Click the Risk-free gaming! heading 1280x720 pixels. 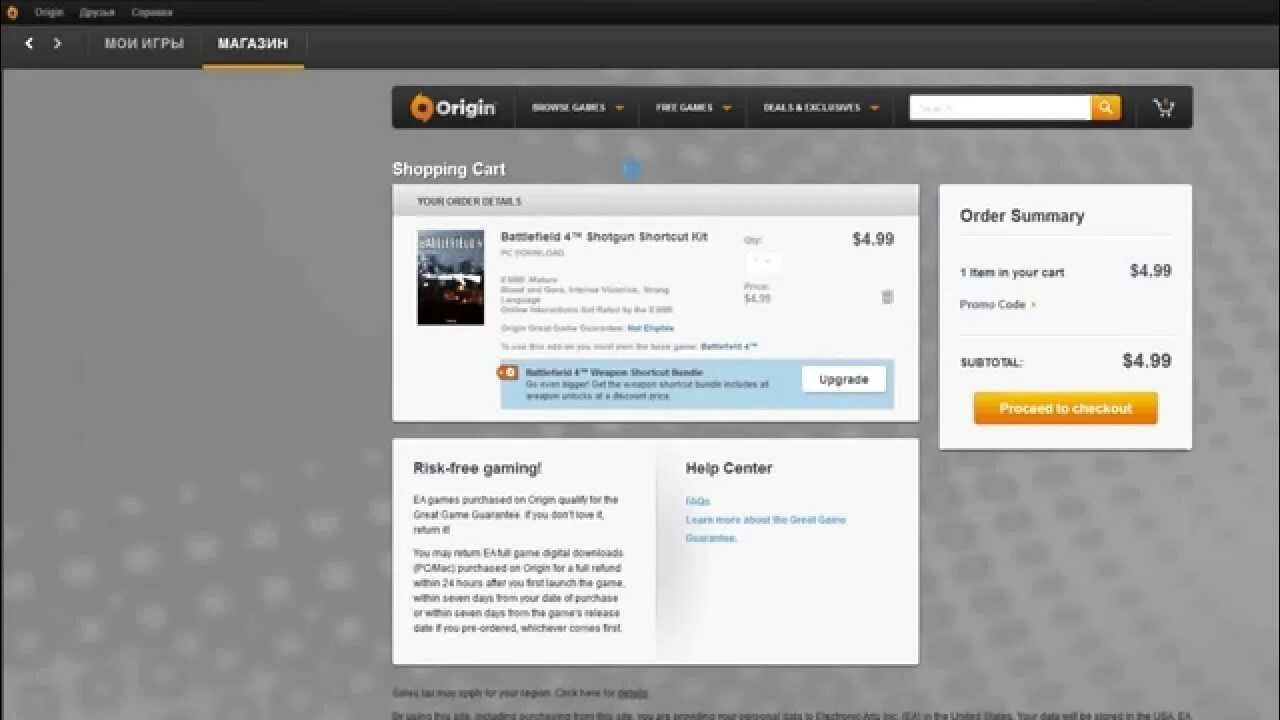[477, 468]
